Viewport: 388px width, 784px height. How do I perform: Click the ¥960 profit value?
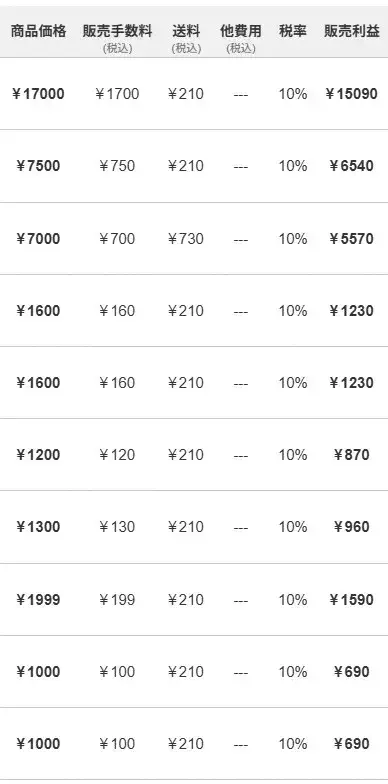click(x=352, y=526)
